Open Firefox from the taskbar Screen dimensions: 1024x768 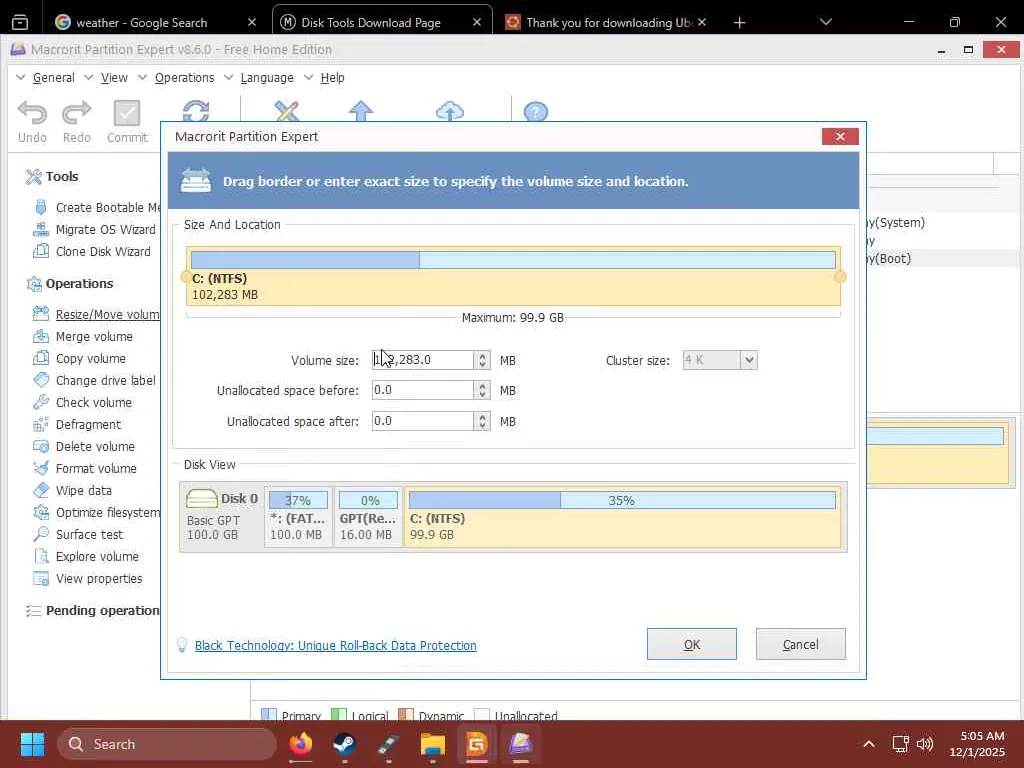click(x=301, y=744)
